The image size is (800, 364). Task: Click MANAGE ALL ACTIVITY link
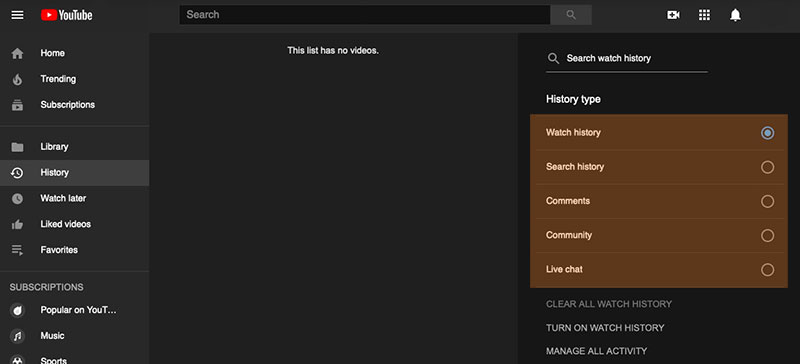pyautogui.click(x=596, y=351)
